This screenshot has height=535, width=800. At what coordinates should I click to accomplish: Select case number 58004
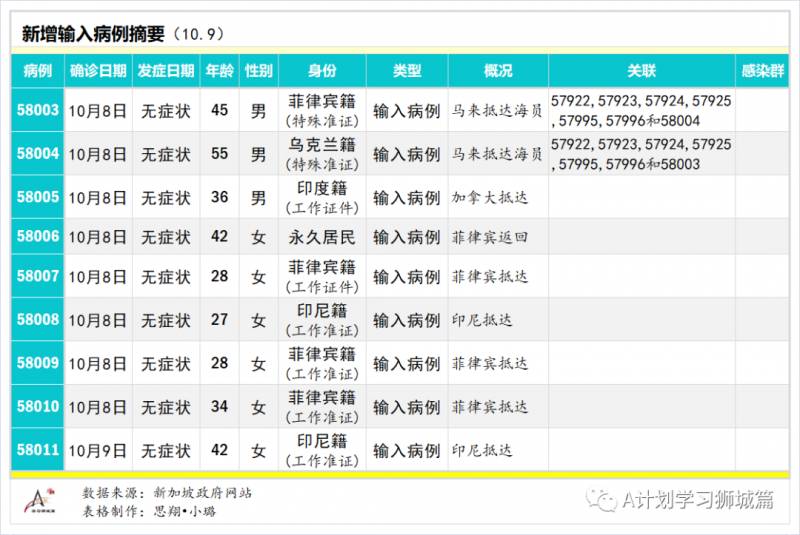tap(38, 153)
